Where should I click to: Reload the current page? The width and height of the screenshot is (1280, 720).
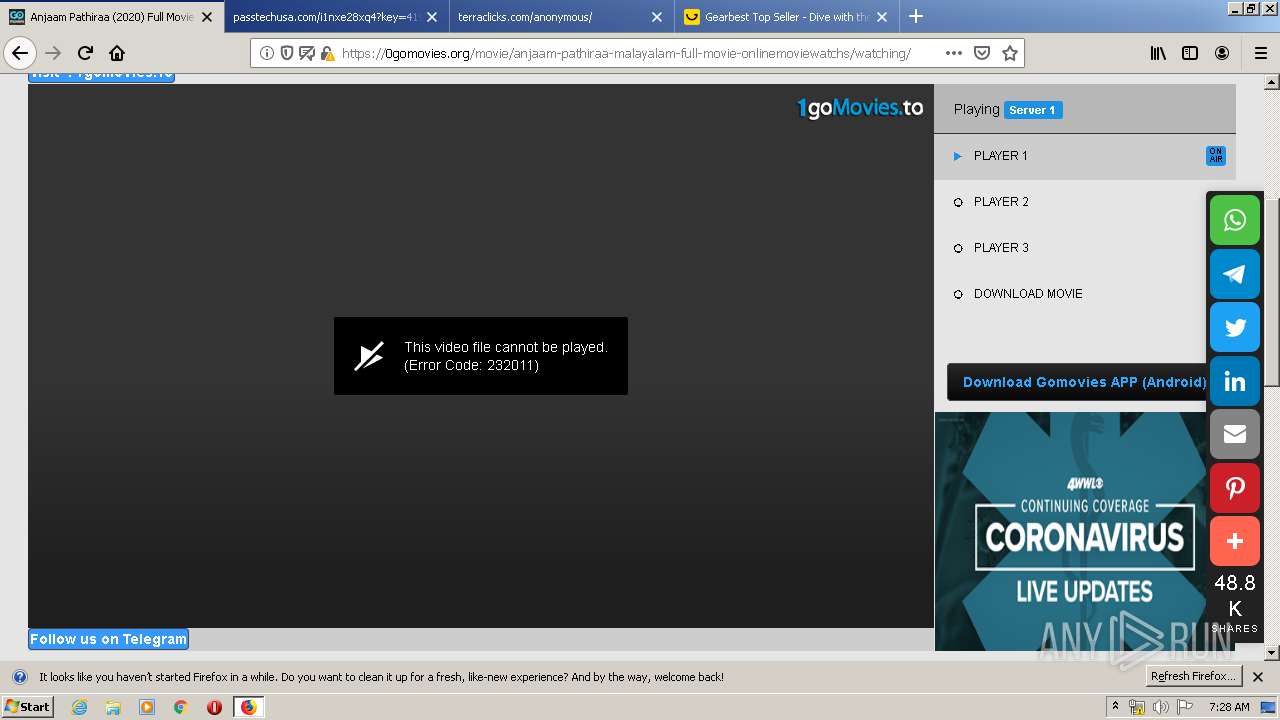pos(85,53)
